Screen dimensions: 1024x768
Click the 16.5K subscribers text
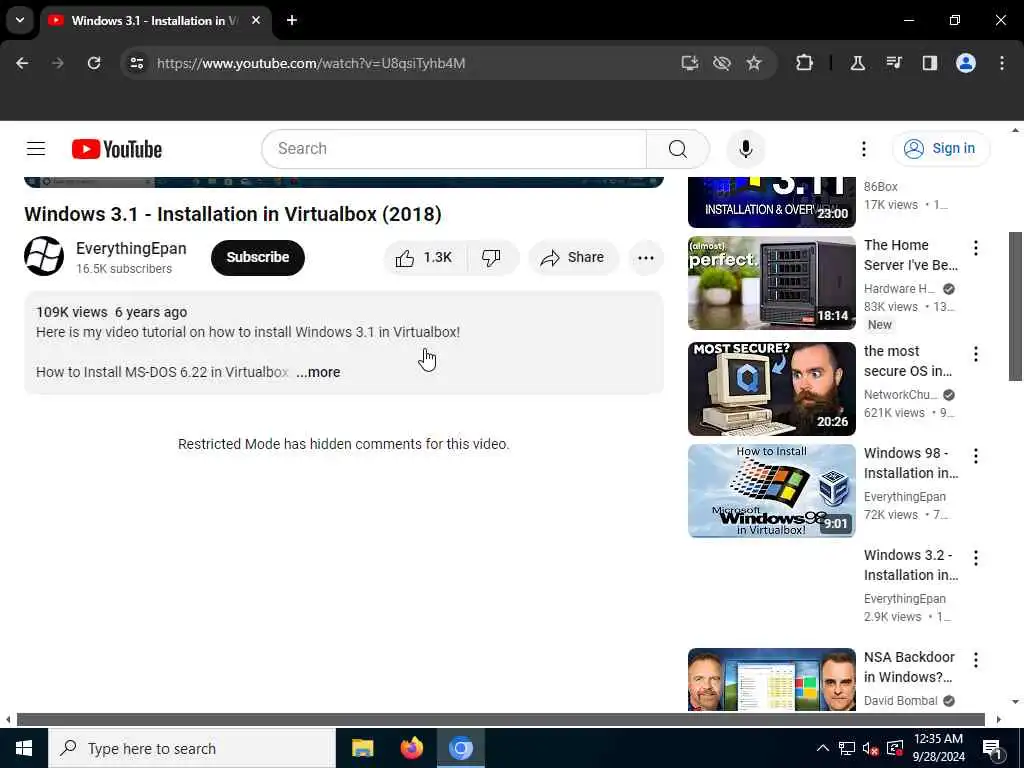click(124, 269)
